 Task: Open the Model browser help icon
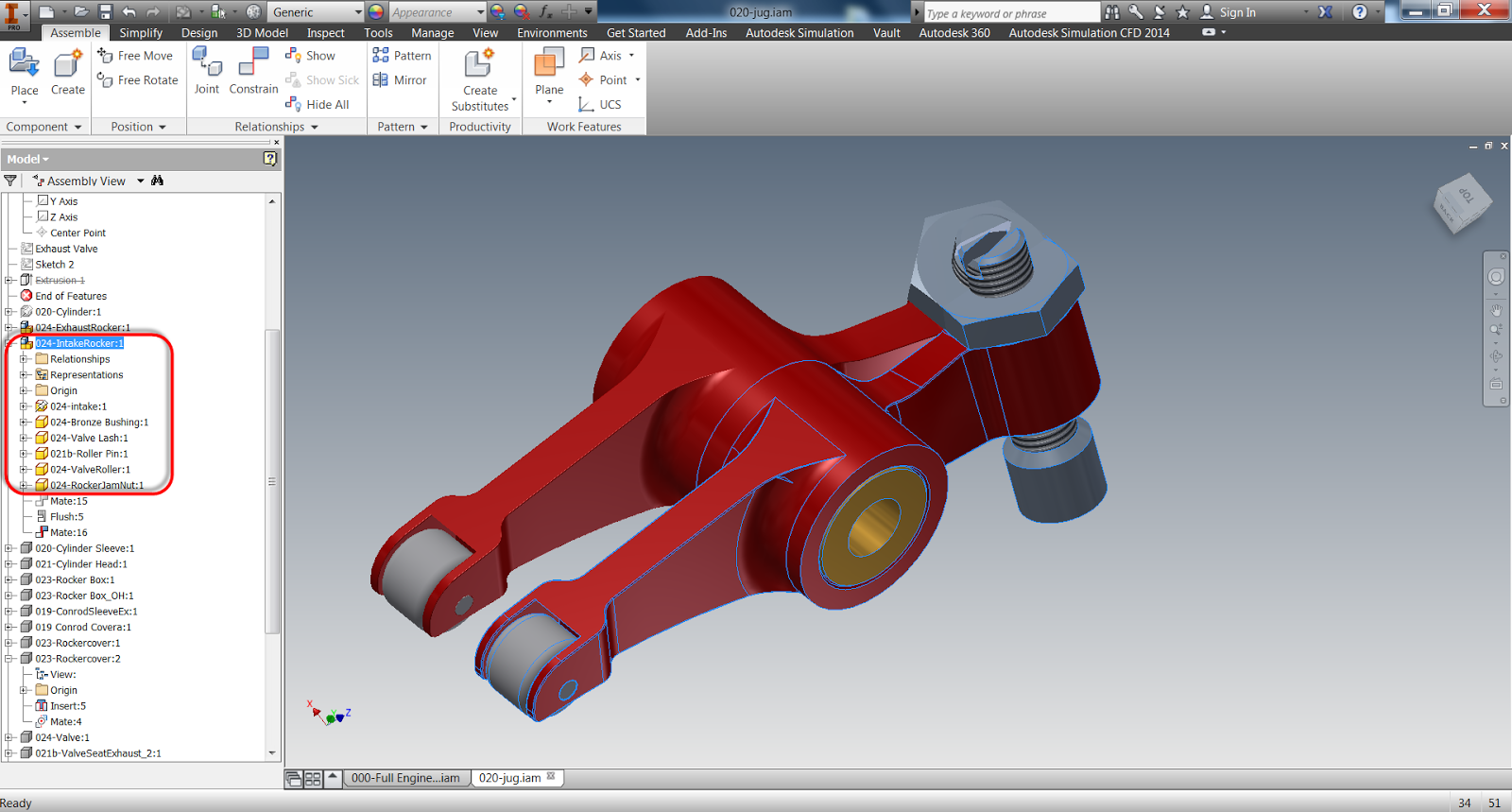tap(270, 159)
